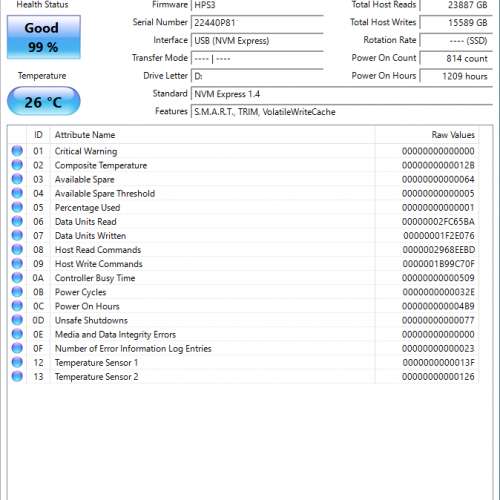The height and width of the screenshot is (500, 500).
Task: Select the Unsafe Shutdowns attribute name
Action: (x=91, y=320)
